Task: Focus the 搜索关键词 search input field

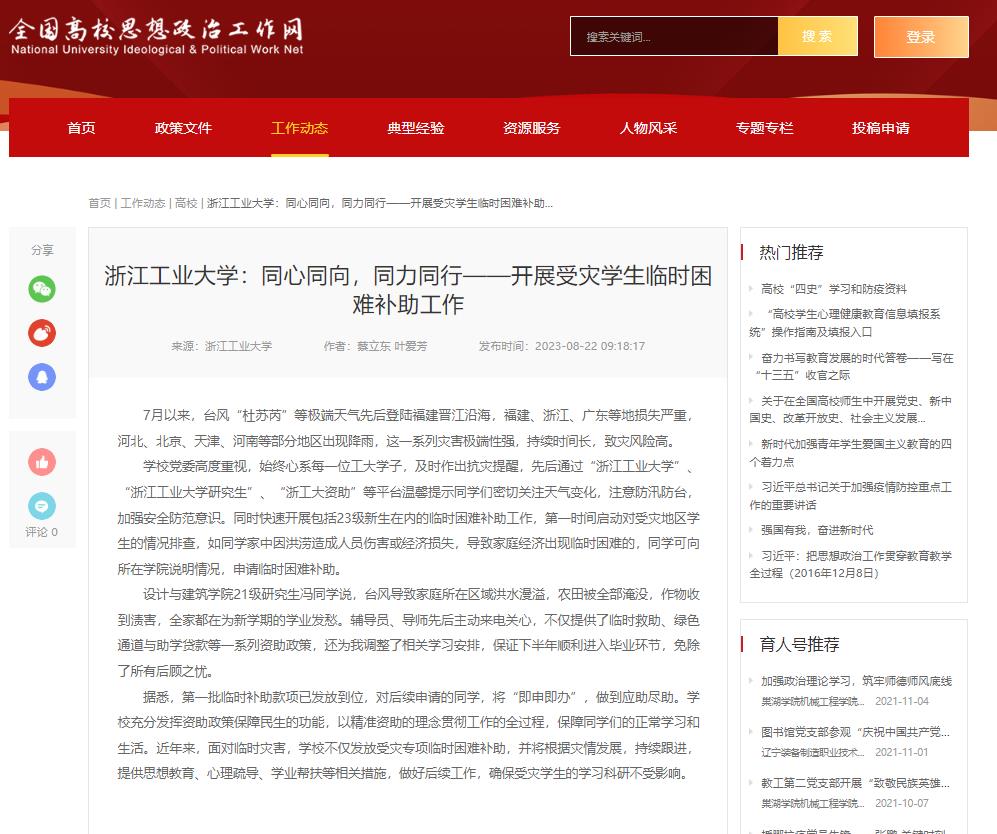Action: click(673, 36)
